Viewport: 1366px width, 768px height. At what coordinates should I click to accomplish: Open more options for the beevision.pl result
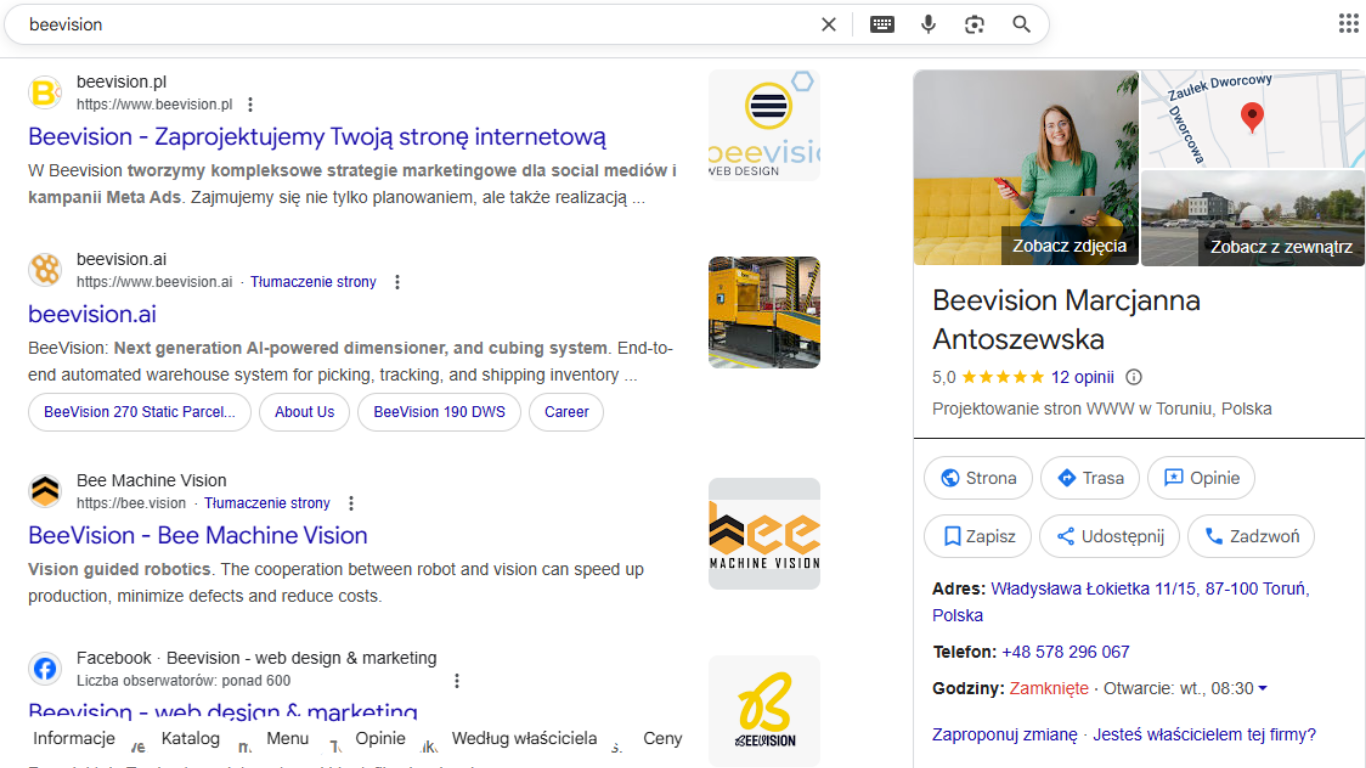tap(250, 104)
